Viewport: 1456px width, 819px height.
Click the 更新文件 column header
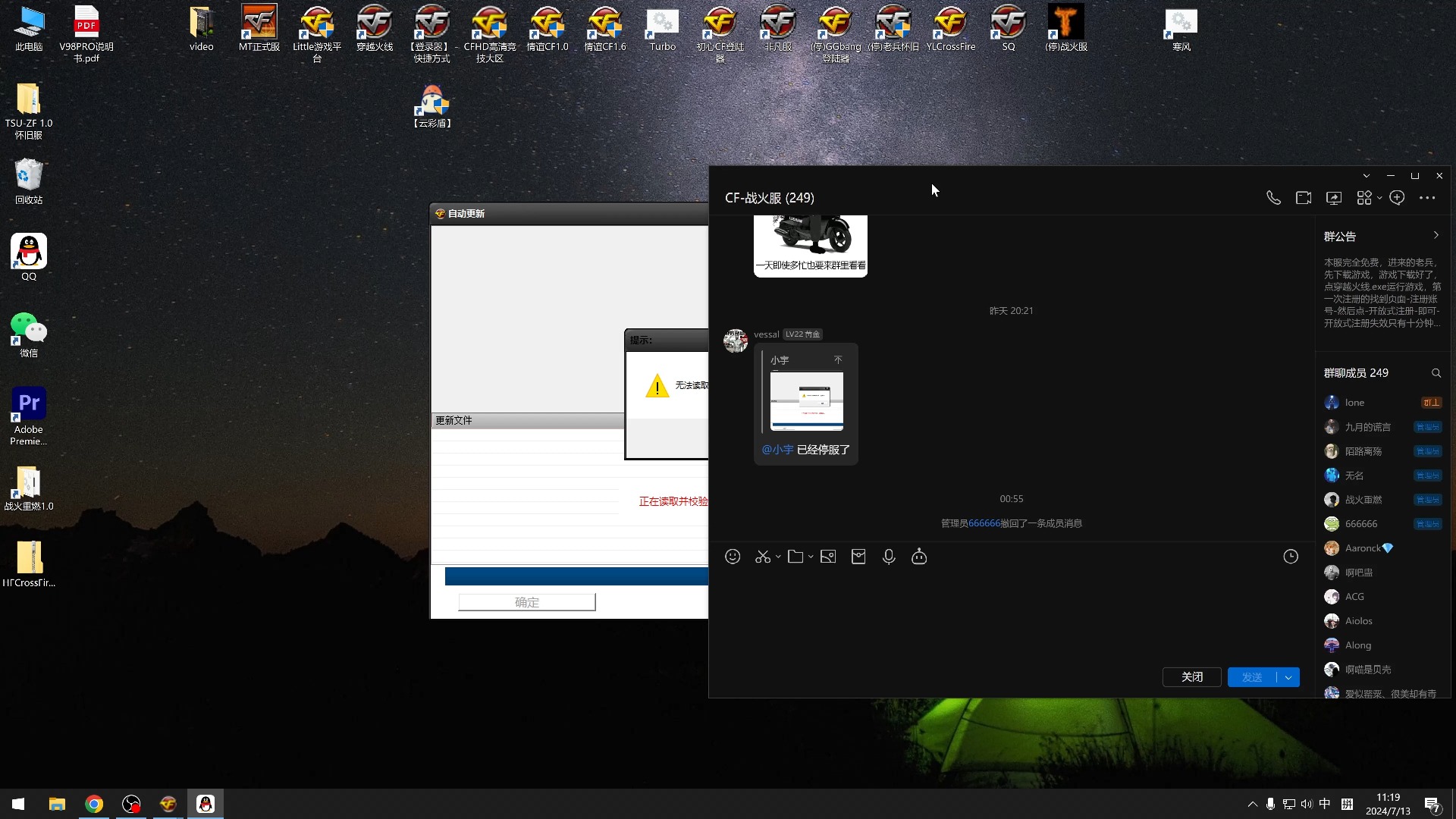click(528, 421)
